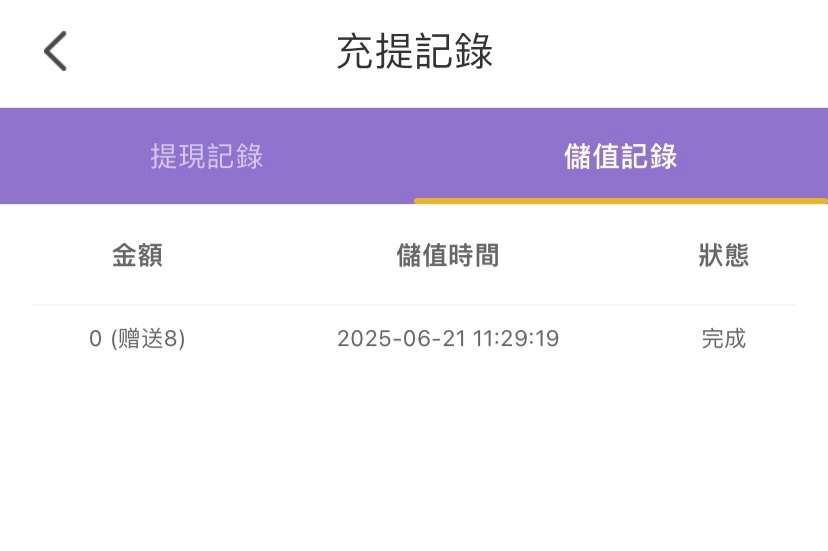Tap the purple tab bar between the two tabs

[414, 156]
